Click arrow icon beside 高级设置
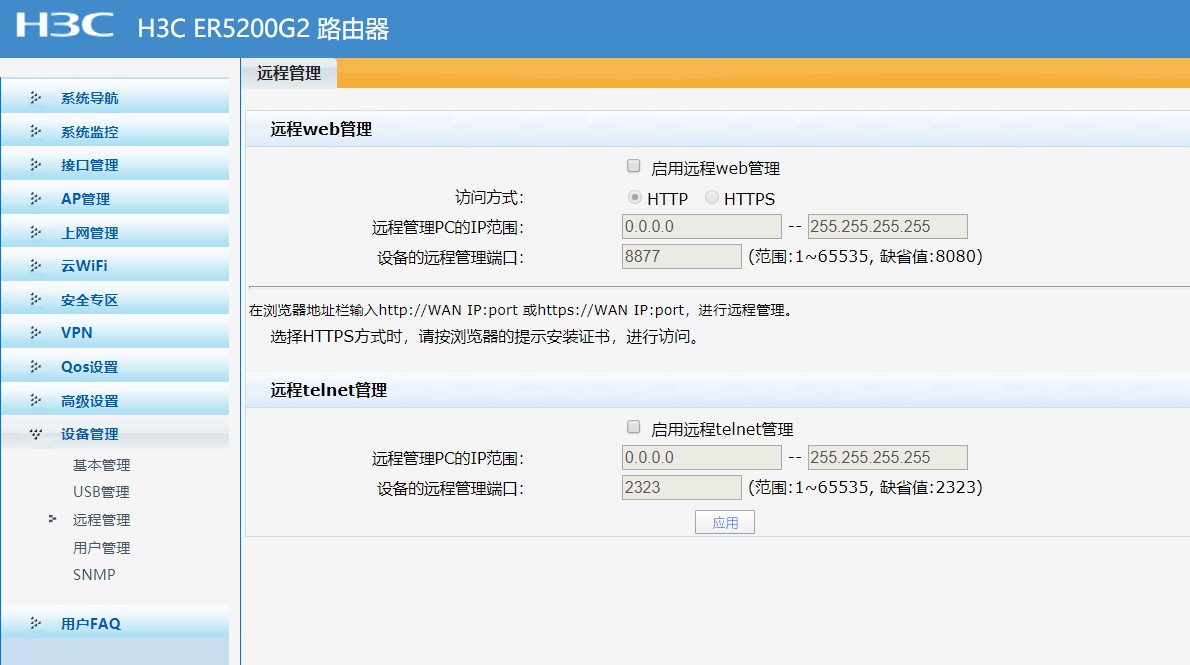The width and height of the screenshot is (1190, 665). coord(36,400)
